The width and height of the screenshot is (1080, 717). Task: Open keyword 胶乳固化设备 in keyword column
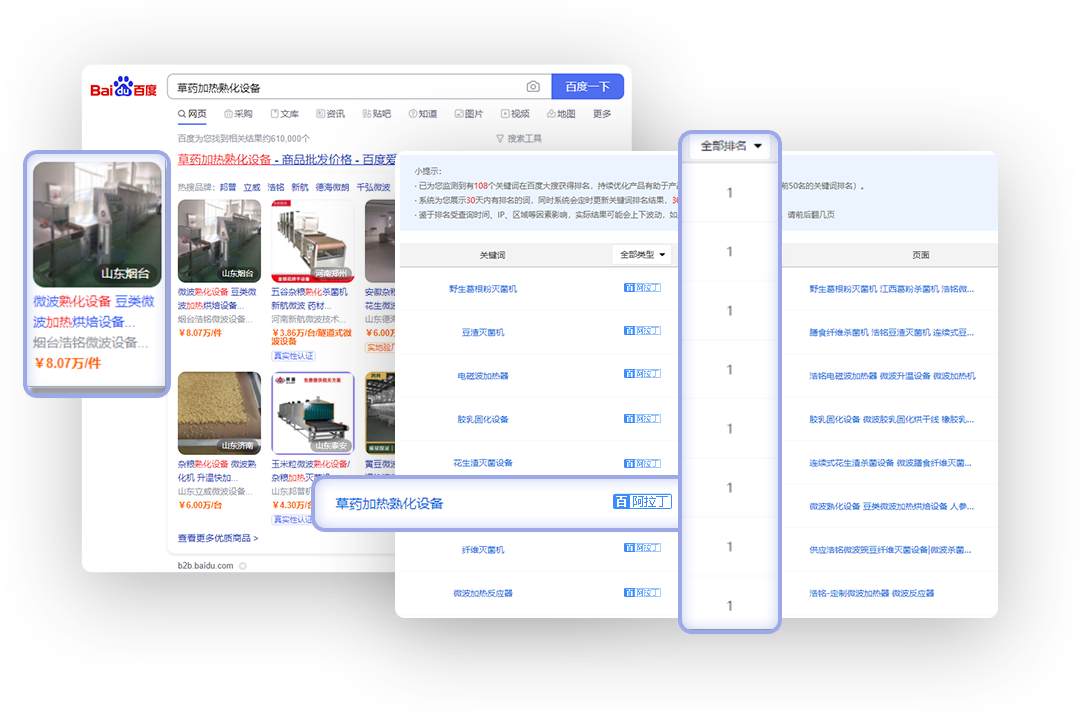(483, 419)
